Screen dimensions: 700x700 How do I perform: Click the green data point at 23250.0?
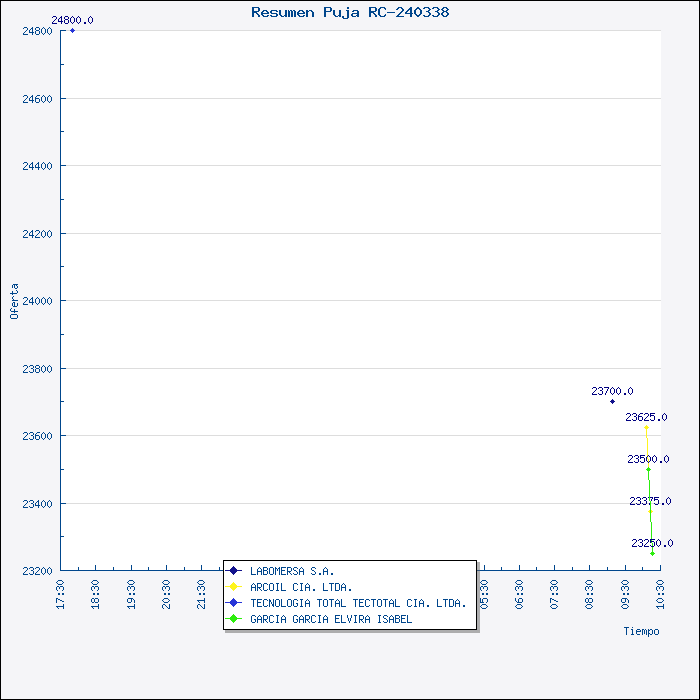tap(652, 553)
